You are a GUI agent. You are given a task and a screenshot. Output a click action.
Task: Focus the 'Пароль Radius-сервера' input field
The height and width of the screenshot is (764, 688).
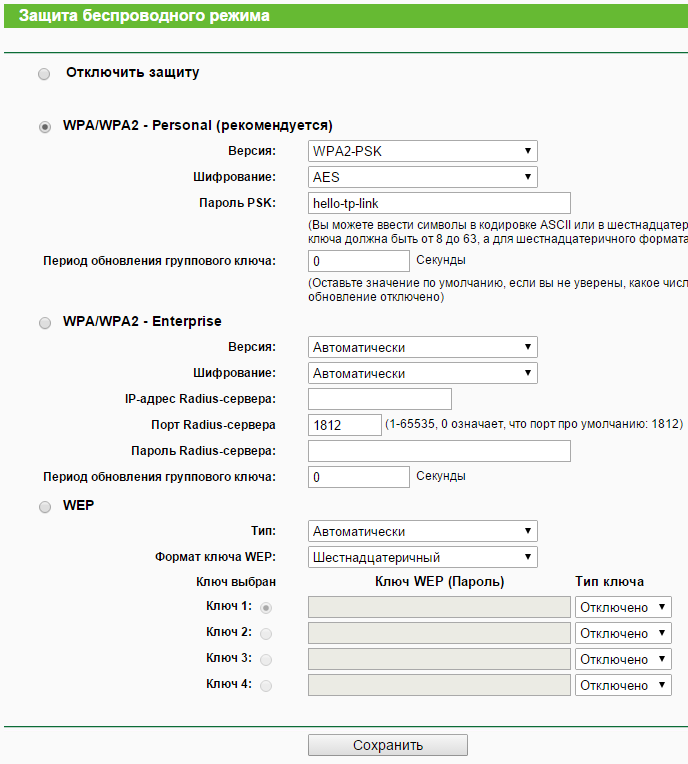[x=438, y=451]
